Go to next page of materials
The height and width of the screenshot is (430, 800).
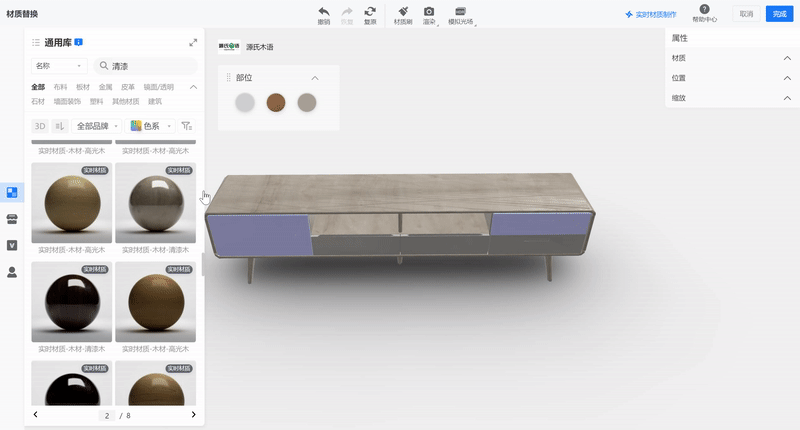pos(193,414)
